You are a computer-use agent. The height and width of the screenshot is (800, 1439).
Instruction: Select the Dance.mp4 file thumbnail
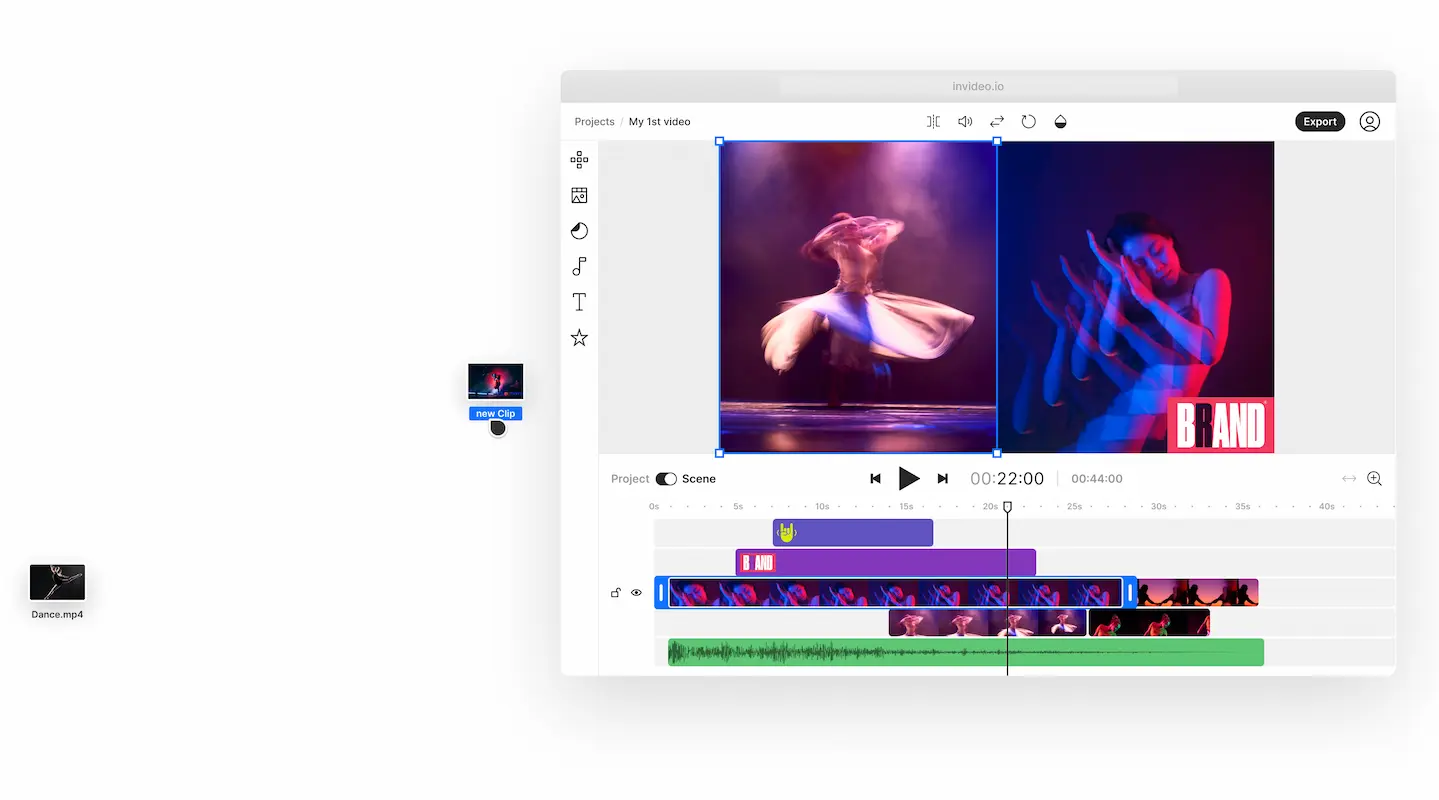[57, 582]
